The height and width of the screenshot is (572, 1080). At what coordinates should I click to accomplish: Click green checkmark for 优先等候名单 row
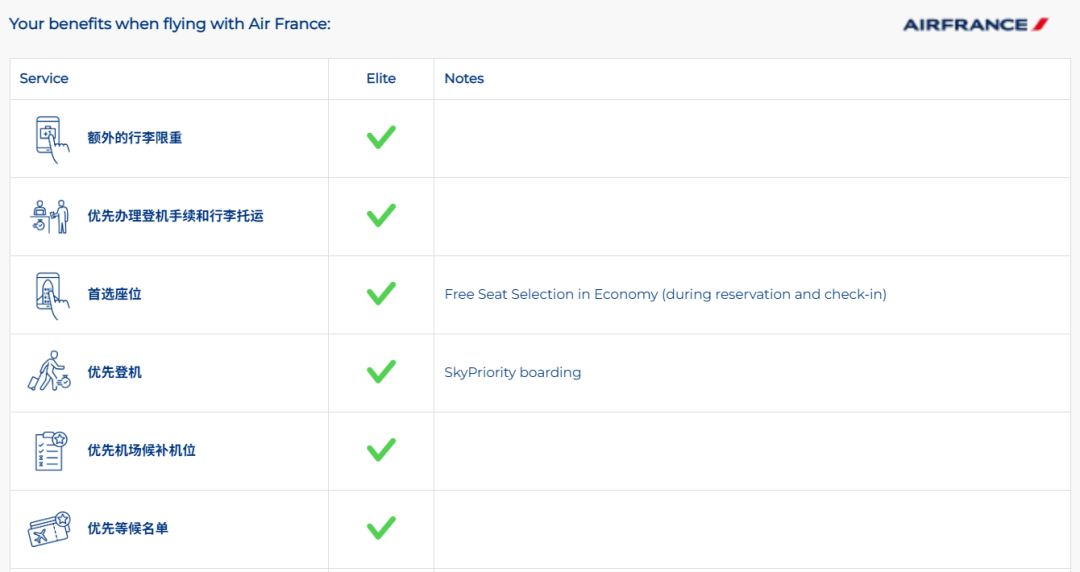381,528
